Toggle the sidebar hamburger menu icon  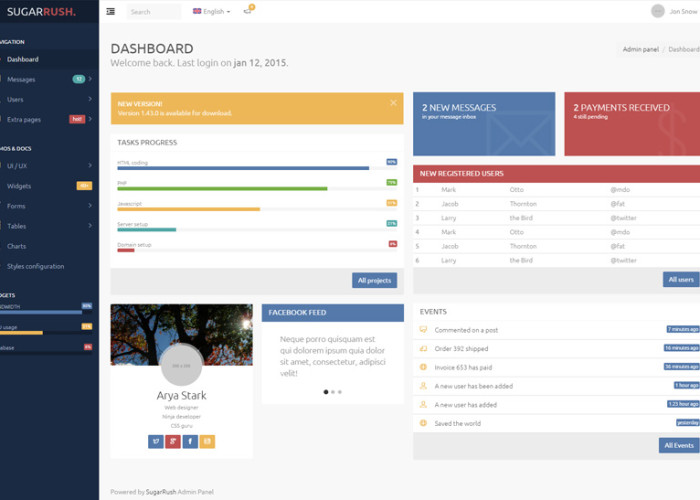click(111, 12)
